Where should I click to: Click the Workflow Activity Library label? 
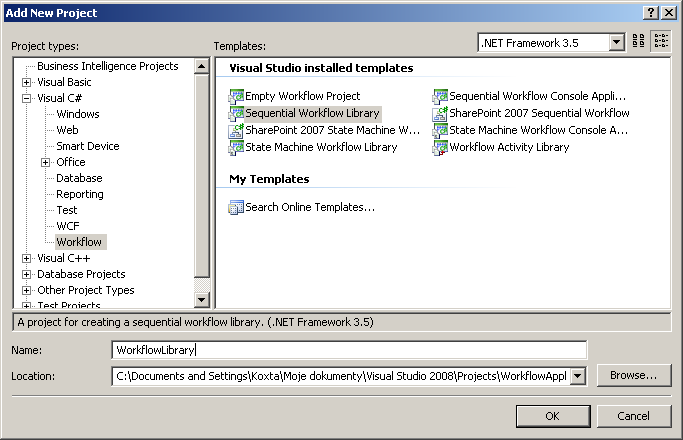(x=509, y=147)
